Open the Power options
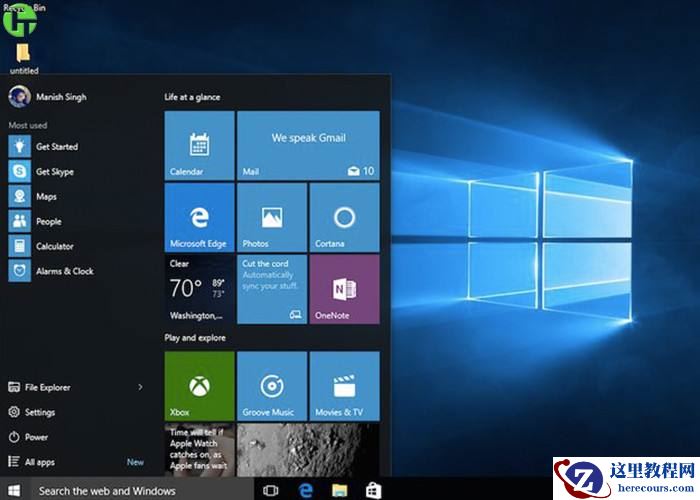The height and width of the screenshot is (500, 700). [28, 437]
